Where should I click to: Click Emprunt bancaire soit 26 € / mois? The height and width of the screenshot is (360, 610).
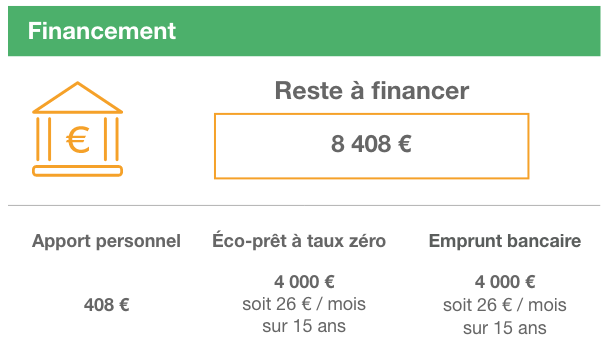pyautogui.click(x=505, y=305)
